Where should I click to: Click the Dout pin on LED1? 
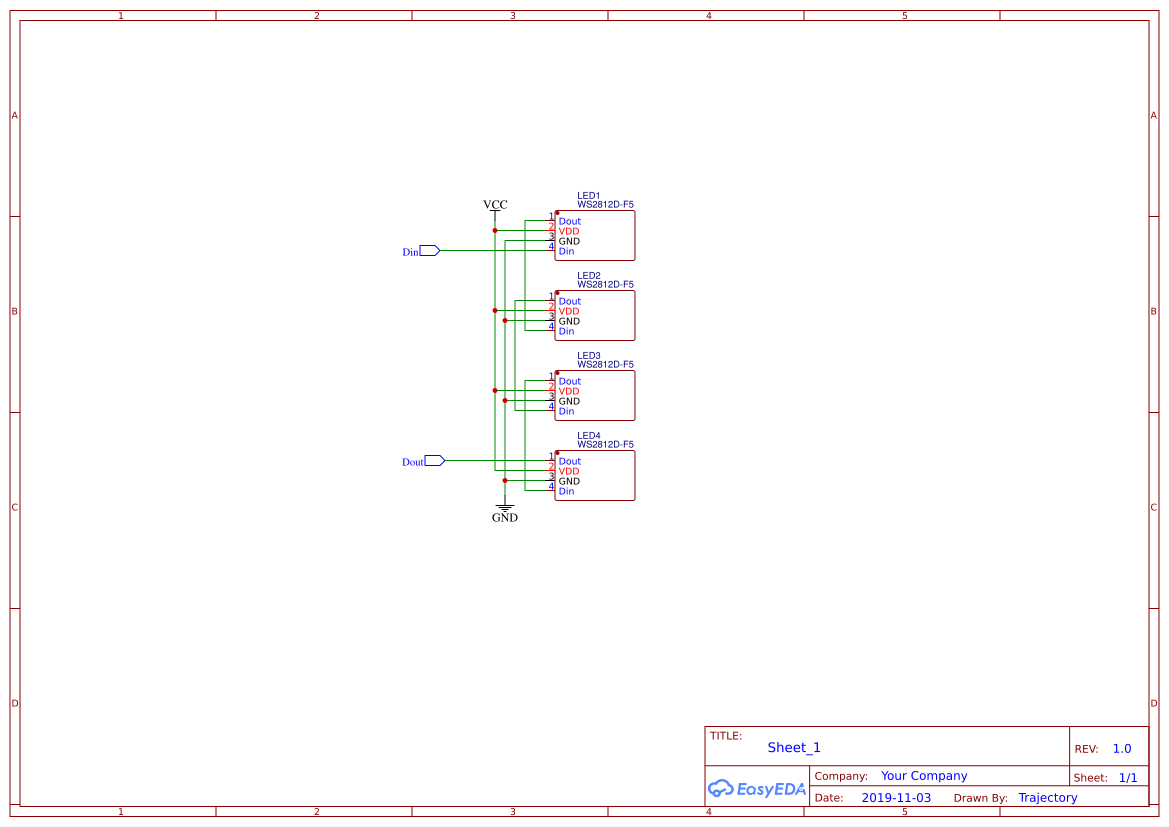pyautogui.click(x=569, y=221)
